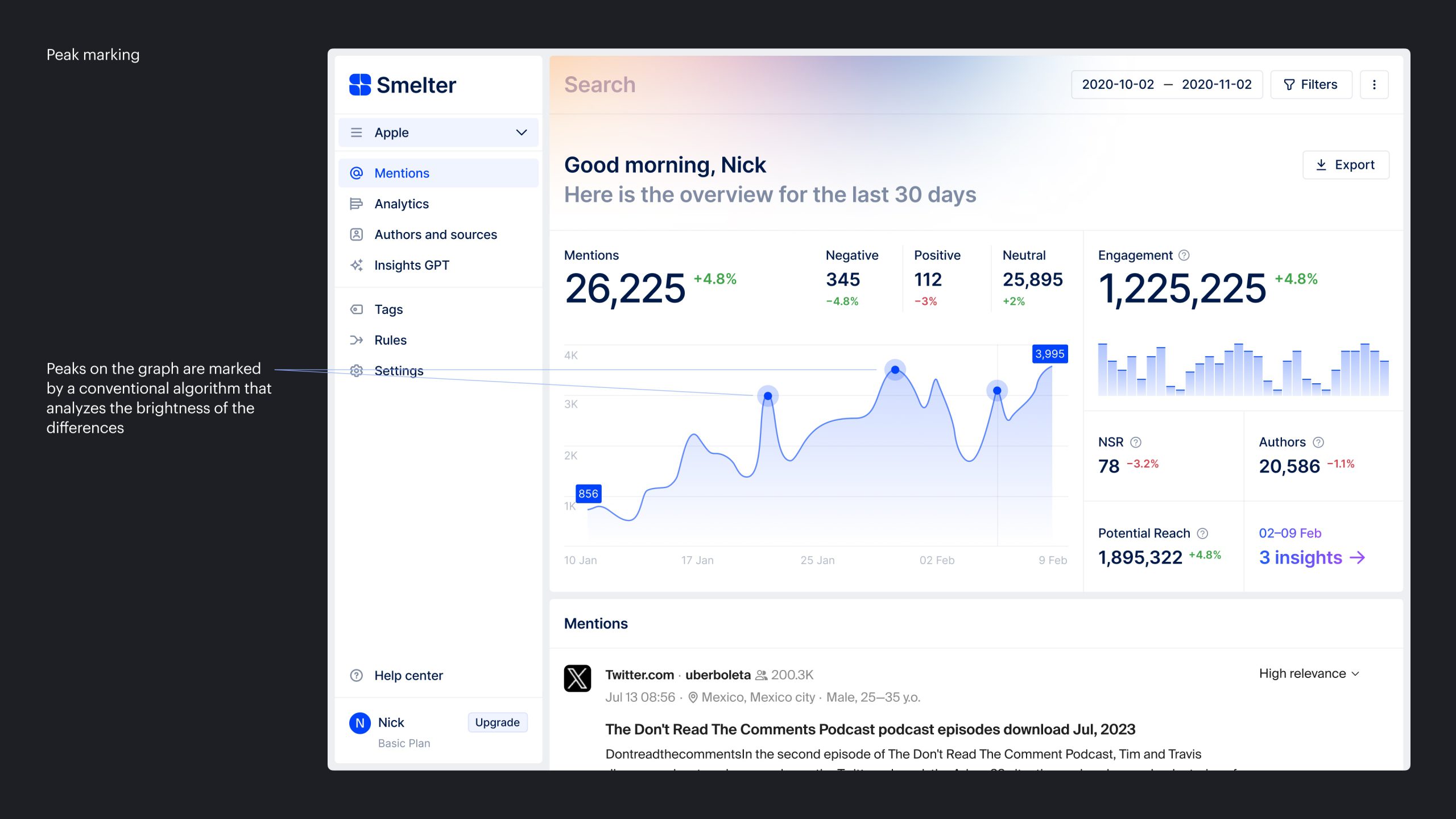Click the Help center question icon
This screenshot has height=819, width=1456.
tap(357, 676)
